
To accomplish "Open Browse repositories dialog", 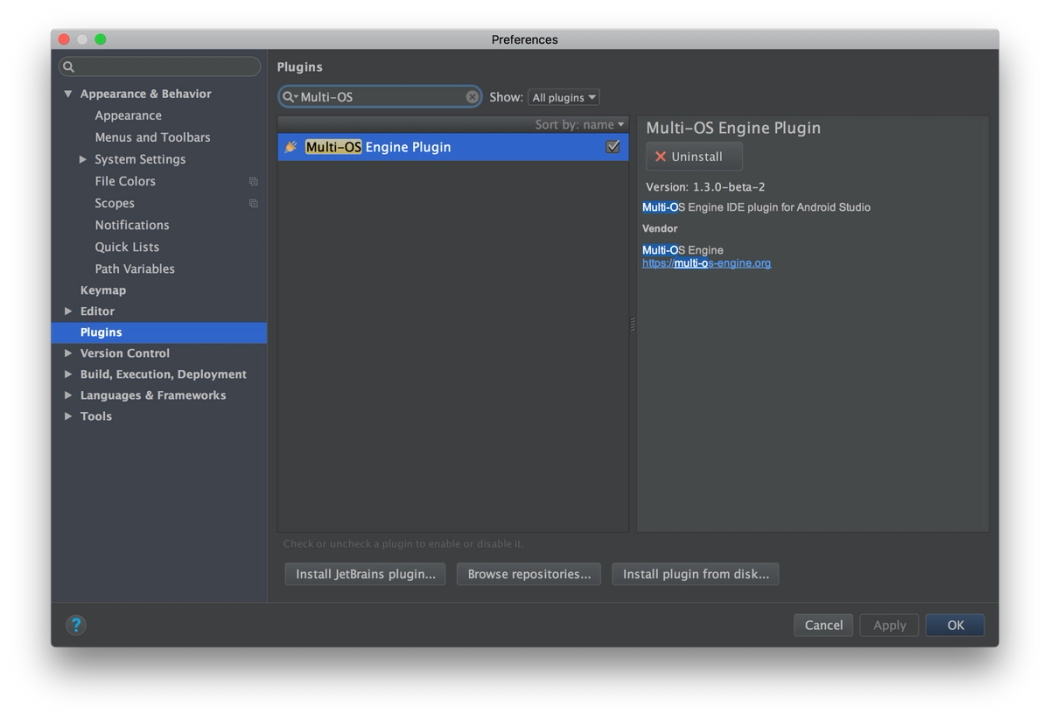I will click(528, 574).
